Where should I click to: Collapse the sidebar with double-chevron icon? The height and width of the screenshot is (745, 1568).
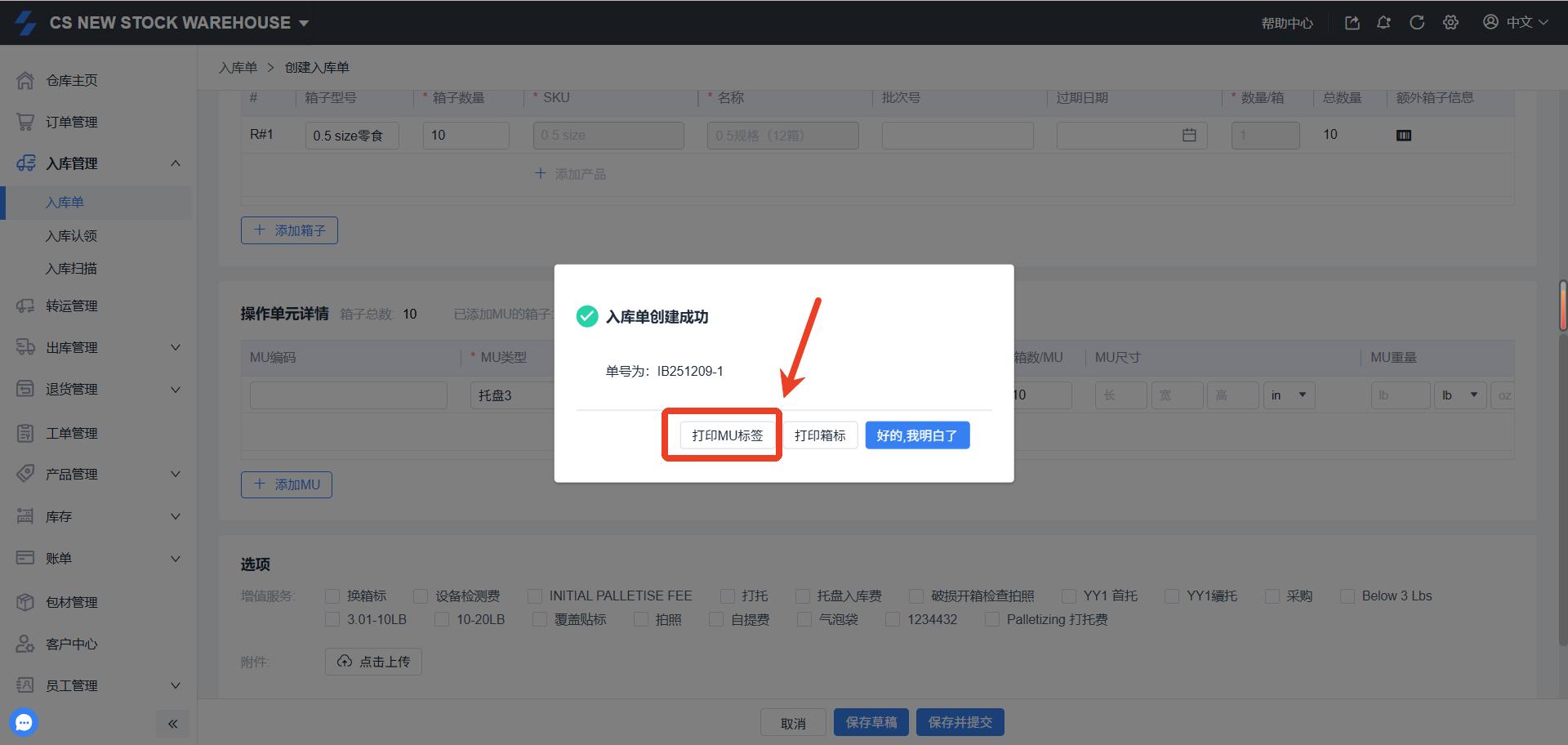[172, 724]
